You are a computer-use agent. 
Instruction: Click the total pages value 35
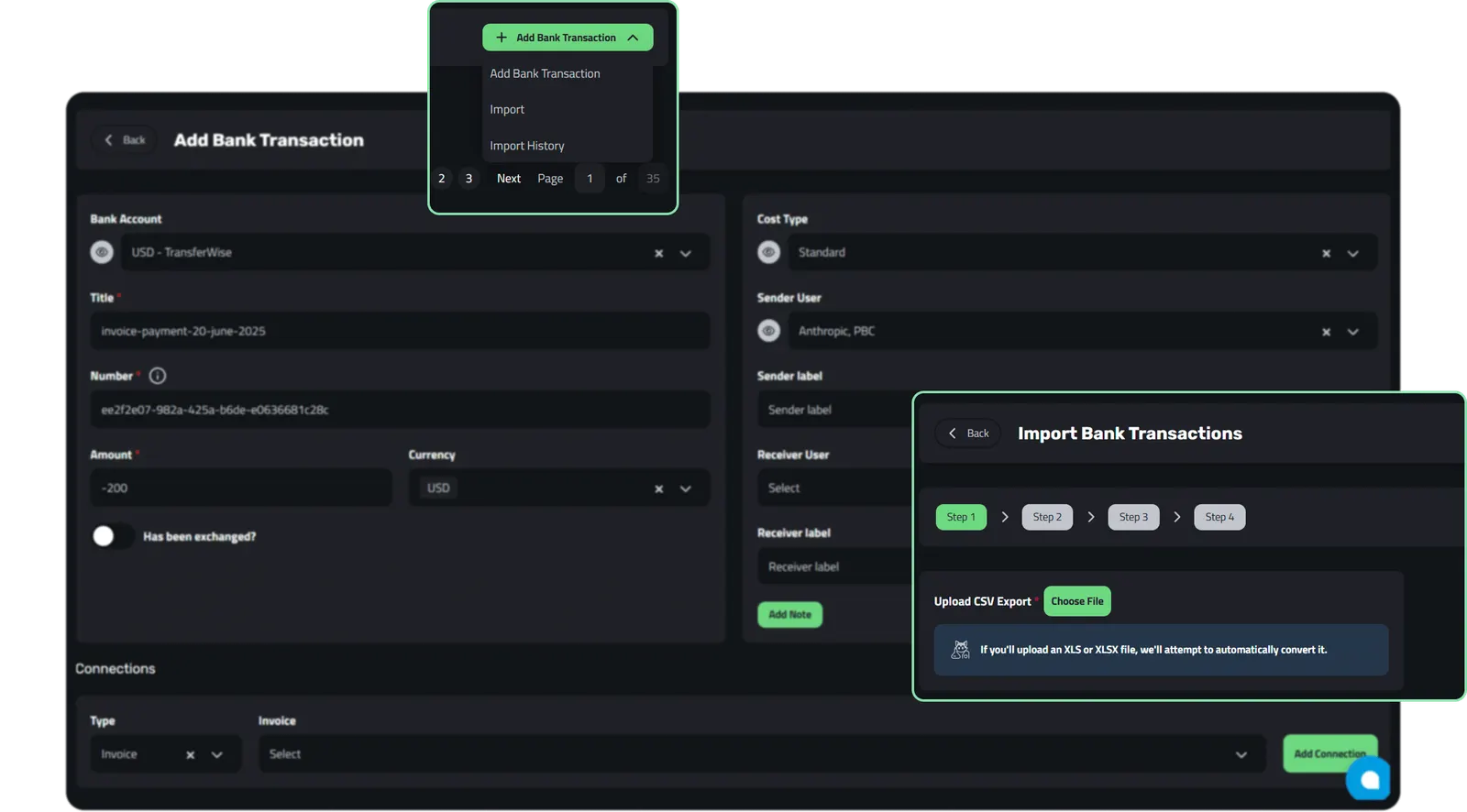(653, 179)
